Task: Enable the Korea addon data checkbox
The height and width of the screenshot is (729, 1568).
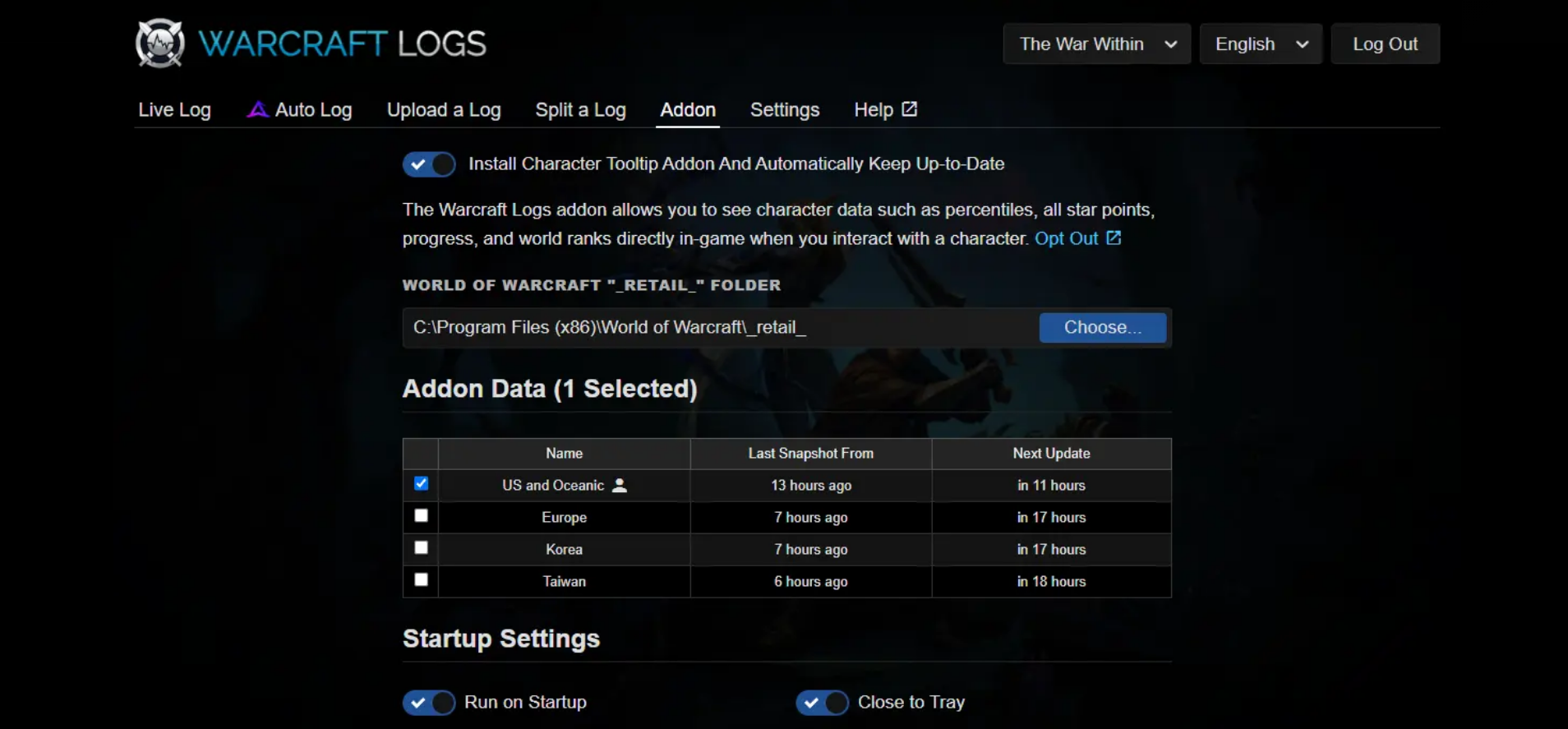Action: coord(421,547)
